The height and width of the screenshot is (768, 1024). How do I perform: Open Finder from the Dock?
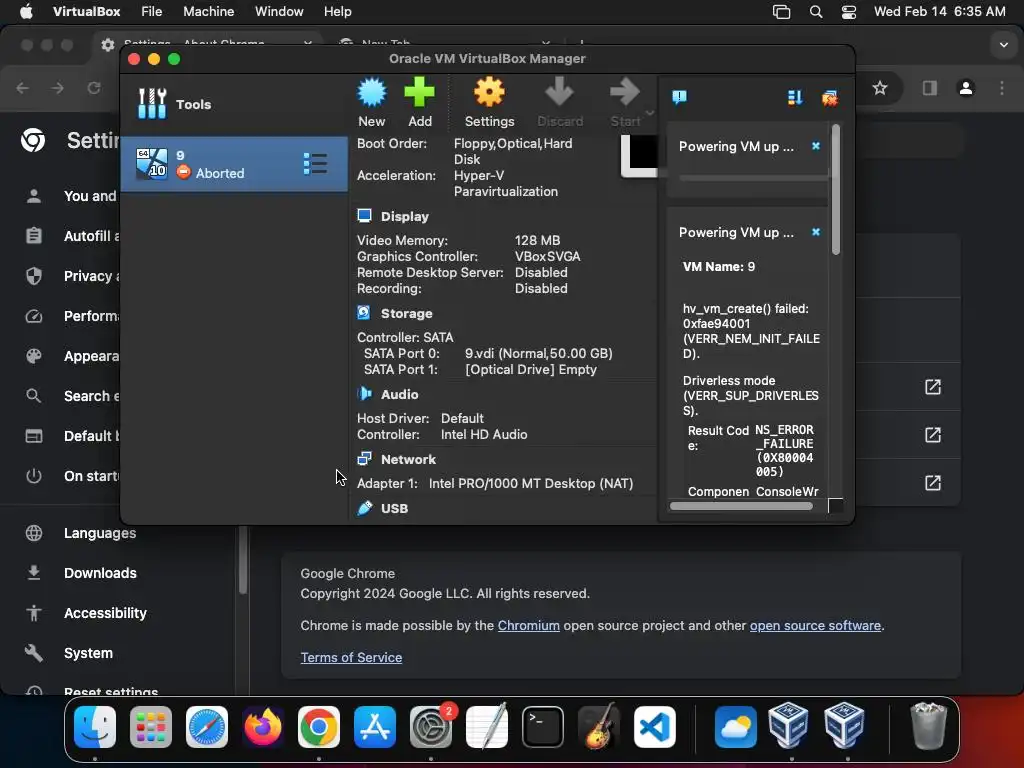pos(95,727)
